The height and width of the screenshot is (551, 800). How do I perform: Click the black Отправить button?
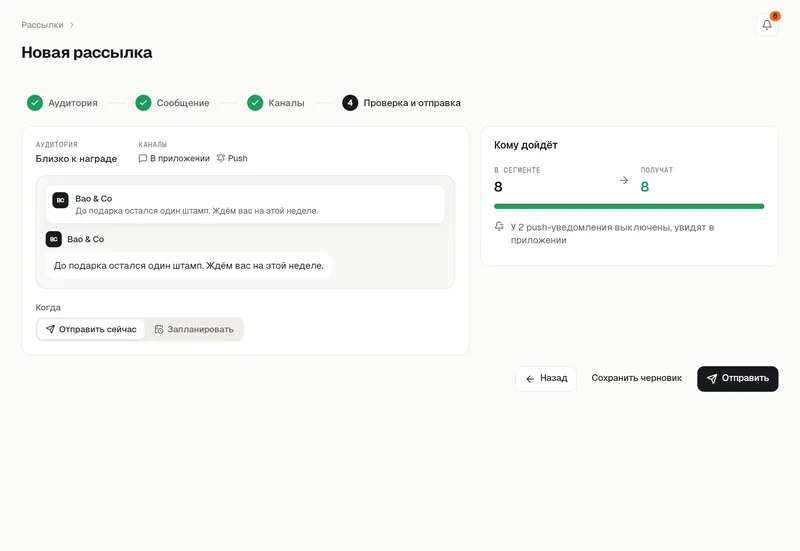pos(738,379)
